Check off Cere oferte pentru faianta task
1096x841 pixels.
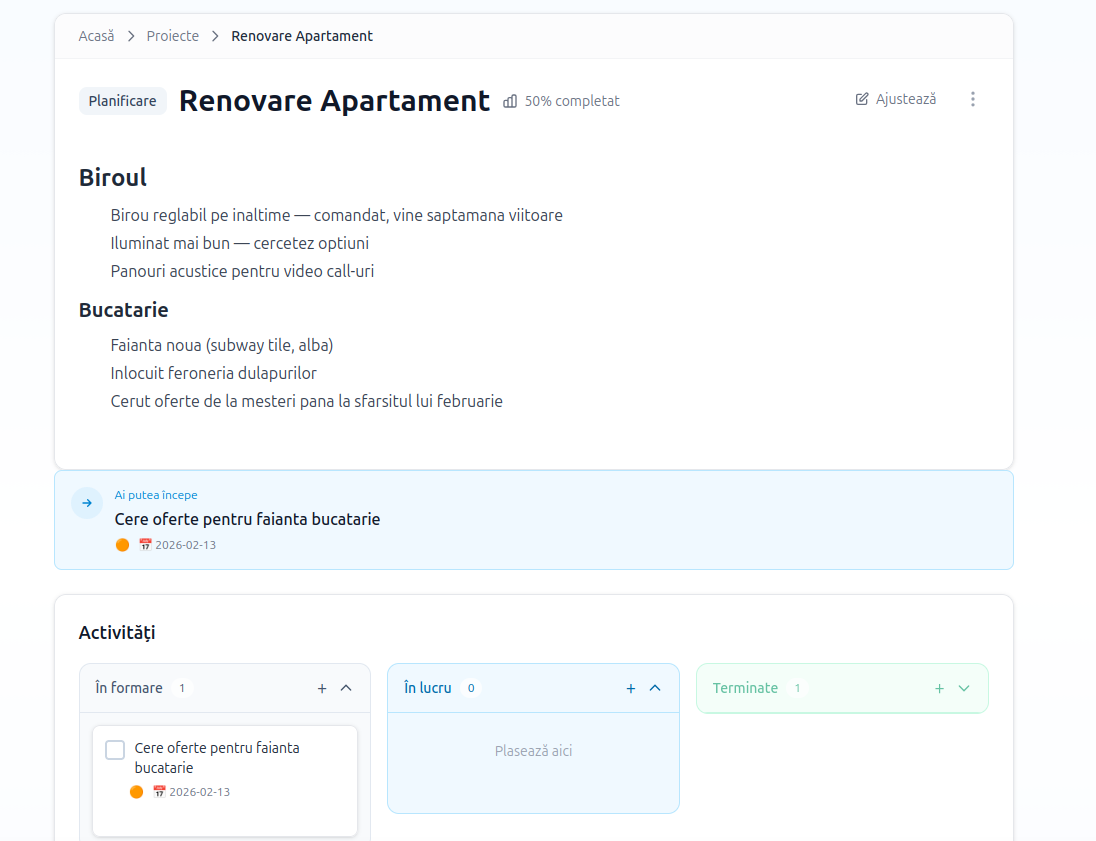(x=115, y=749)
